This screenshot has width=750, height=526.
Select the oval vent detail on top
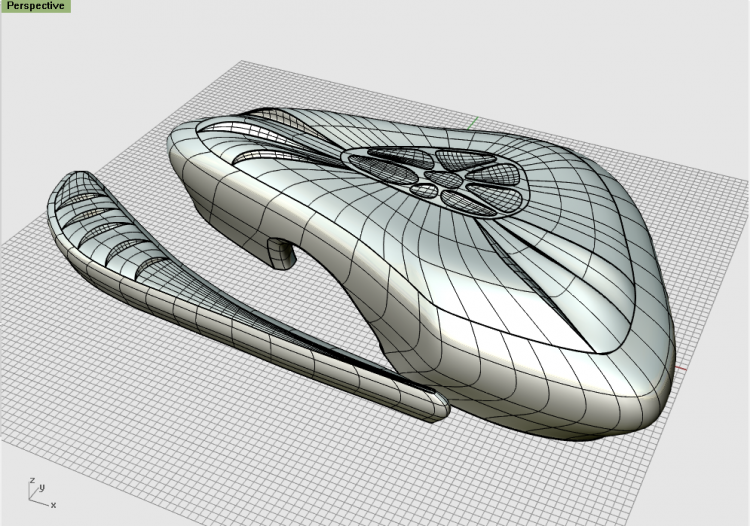(x=436, y=182)
